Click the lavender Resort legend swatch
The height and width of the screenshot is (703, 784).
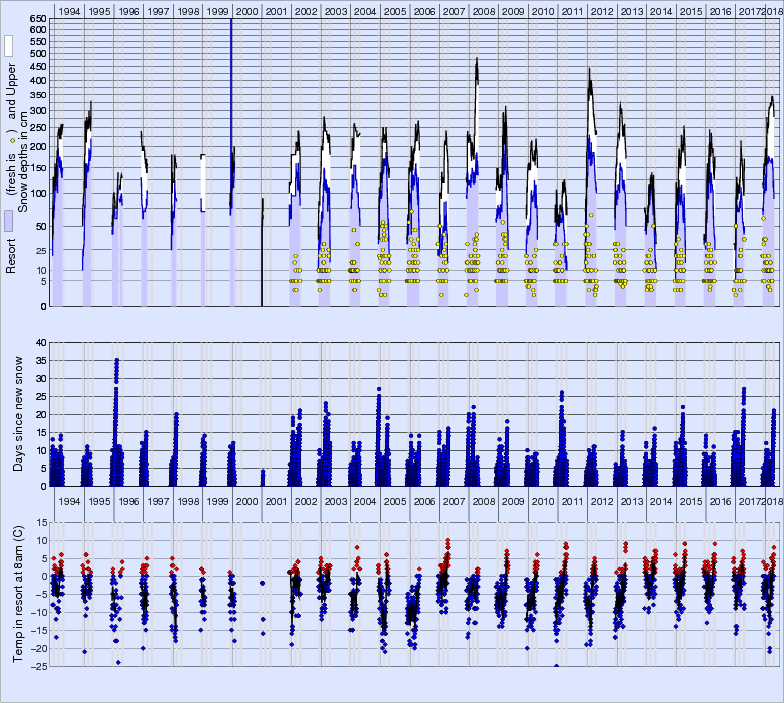point(8,221)
